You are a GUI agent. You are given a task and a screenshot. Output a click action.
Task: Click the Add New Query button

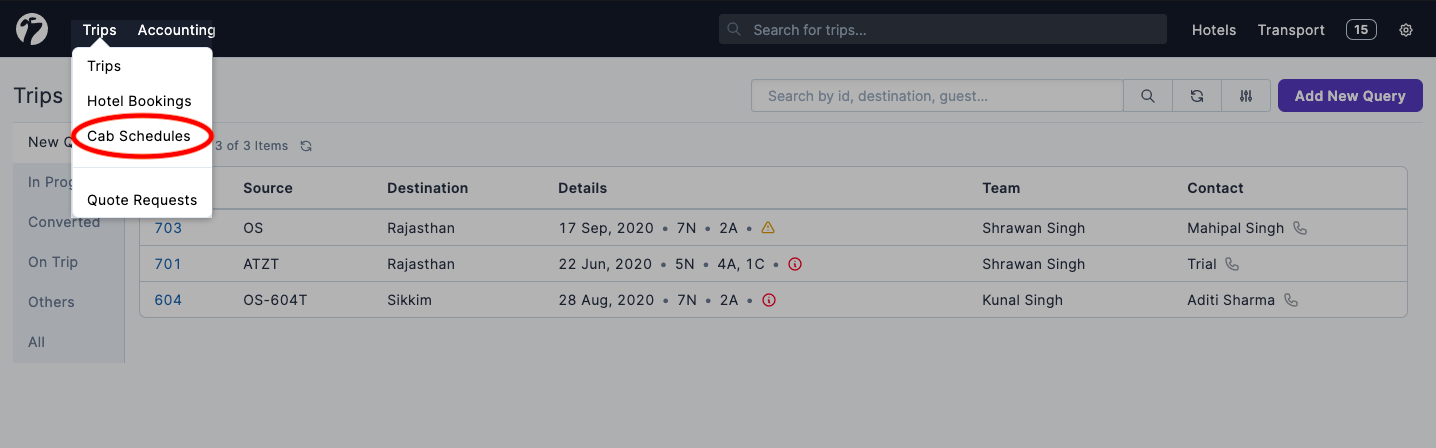click(x=1350, y=96)
